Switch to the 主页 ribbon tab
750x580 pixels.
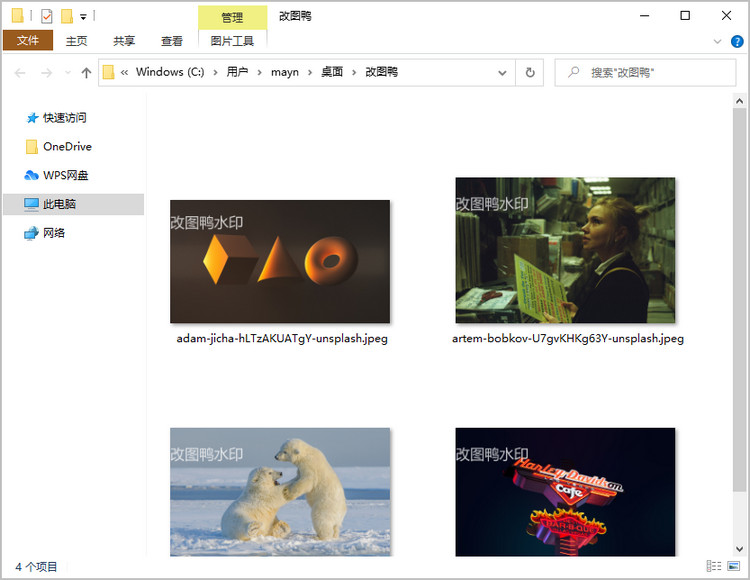[x=77, y=41]
